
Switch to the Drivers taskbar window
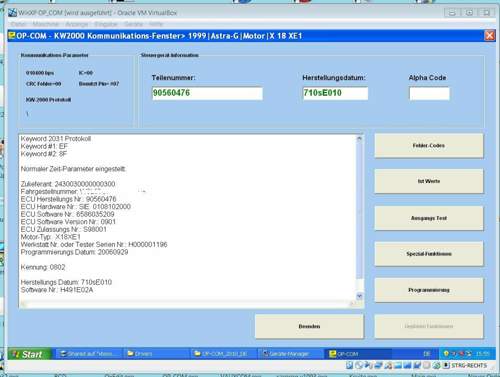(x=155, y=354)
